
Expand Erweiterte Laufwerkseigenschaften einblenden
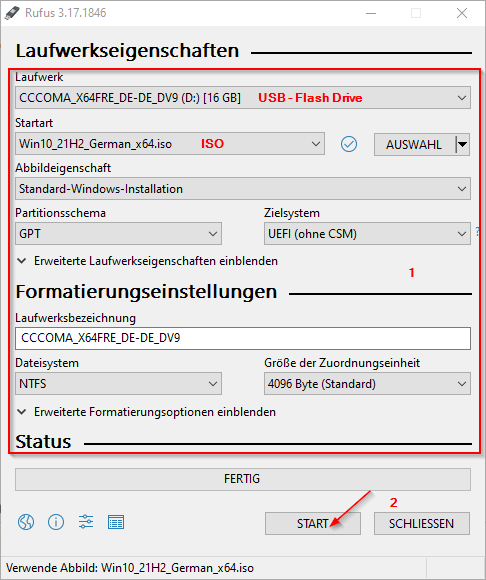point(148,261)
